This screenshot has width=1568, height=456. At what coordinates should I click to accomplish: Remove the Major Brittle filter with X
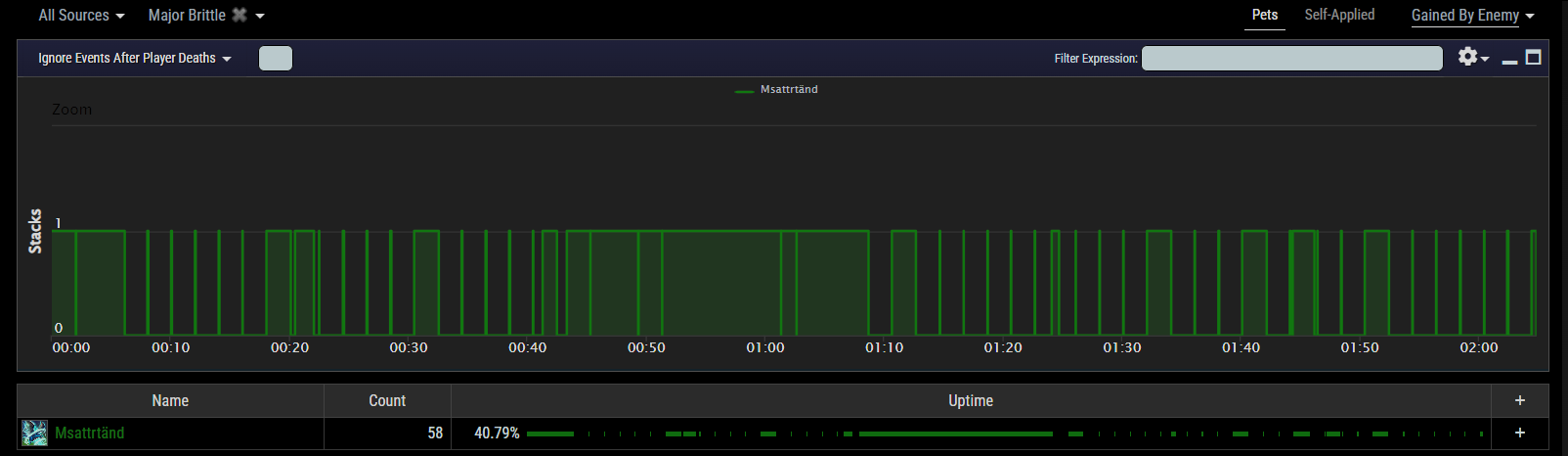pyautogui.click(x=240, y=16)
